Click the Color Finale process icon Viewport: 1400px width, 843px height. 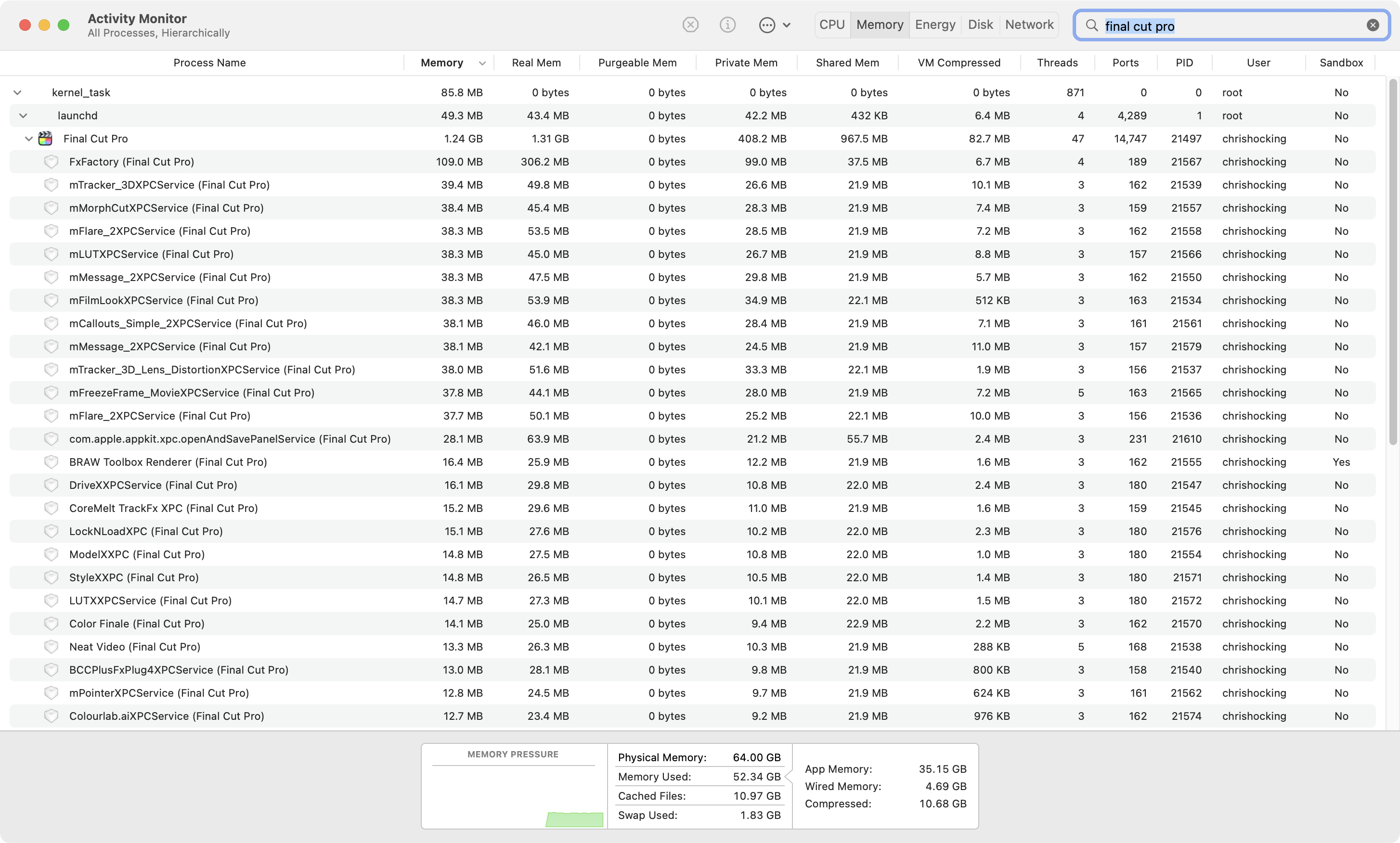[x=51, y=623]
